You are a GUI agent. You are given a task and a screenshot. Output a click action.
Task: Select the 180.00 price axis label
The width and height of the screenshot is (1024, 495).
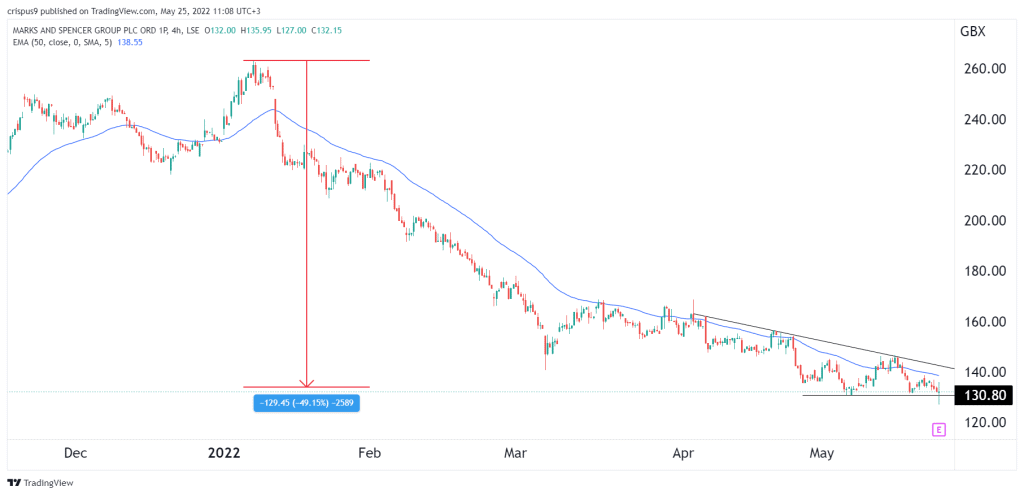985,271
